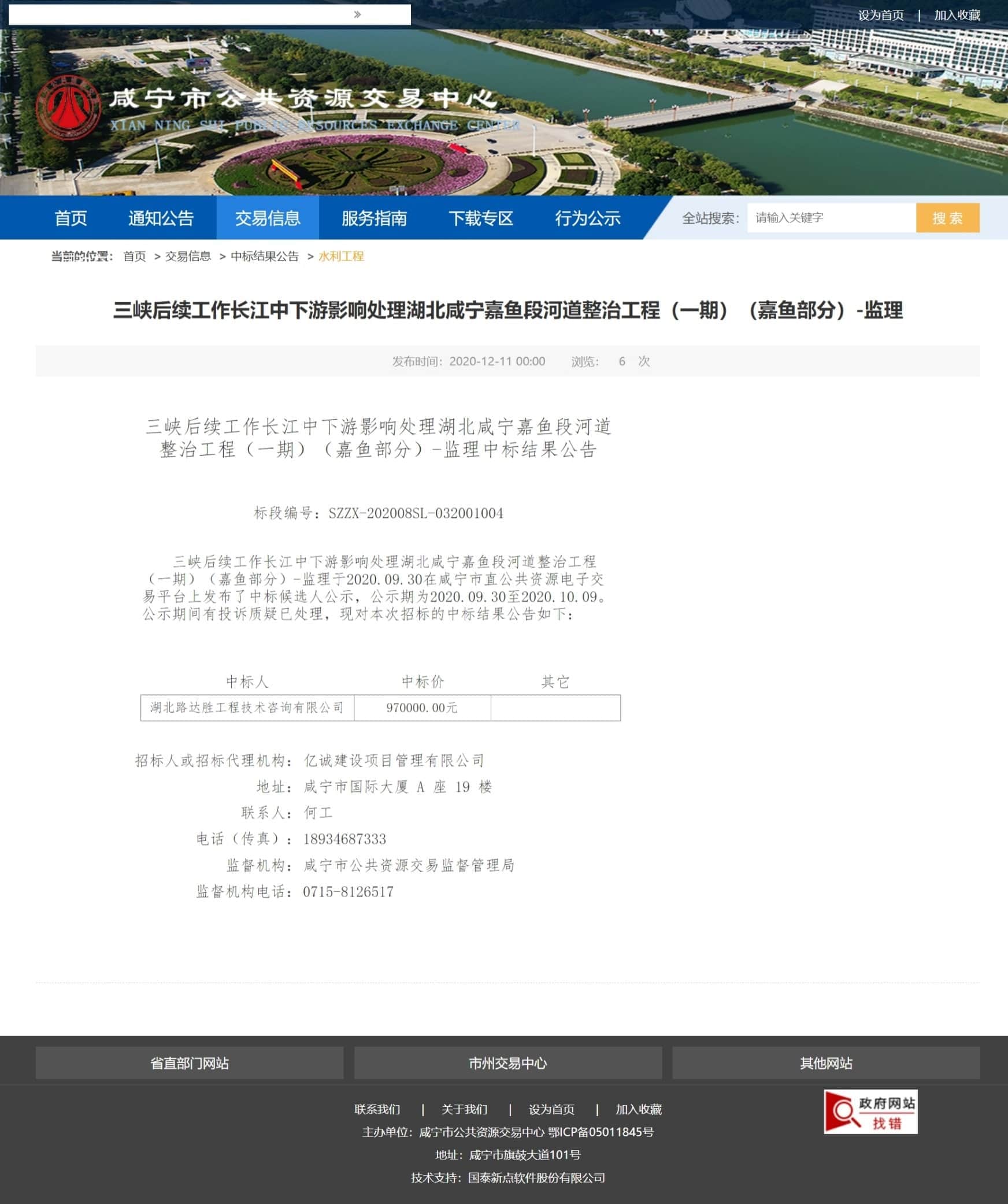Expand the 市州交易中心 footer list
1008x1204 pixels.
(507, 1063)
